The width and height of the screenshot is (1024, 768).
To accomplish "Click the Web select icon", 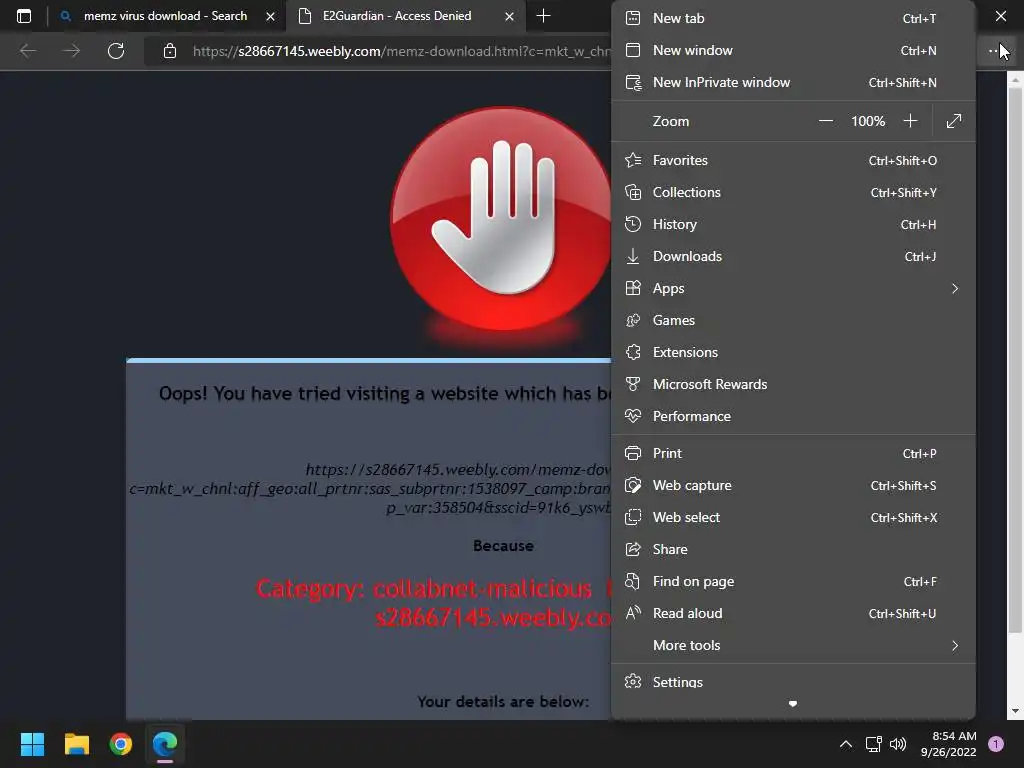I will pyautogui.click(x=633, y=517).
